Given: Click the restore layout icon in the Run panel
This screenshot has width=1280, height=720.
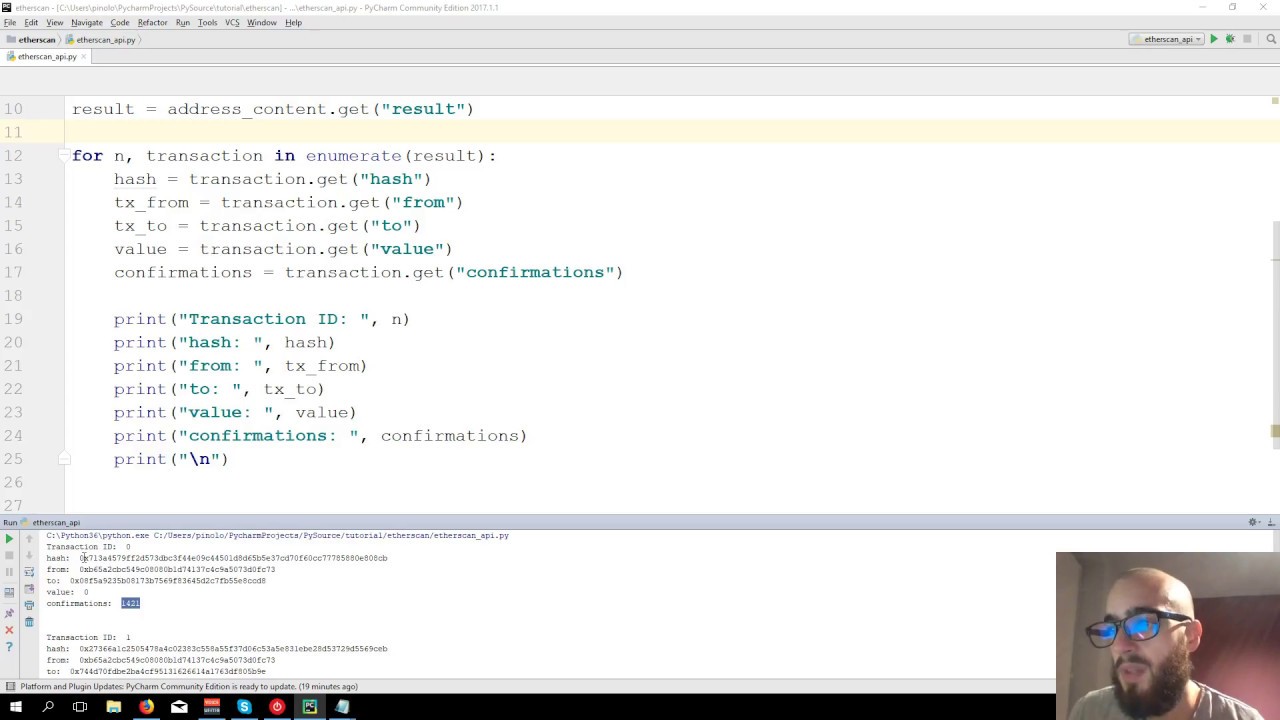Looking at the screenshot, I should coord(9,592).
